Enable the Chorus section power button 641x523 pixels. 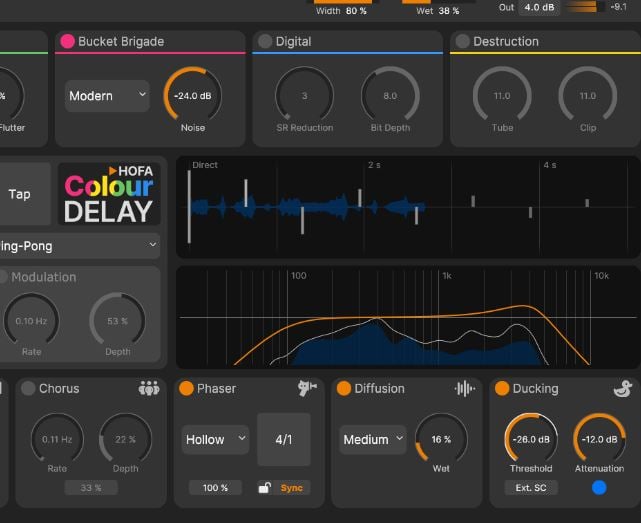[28, 388]
